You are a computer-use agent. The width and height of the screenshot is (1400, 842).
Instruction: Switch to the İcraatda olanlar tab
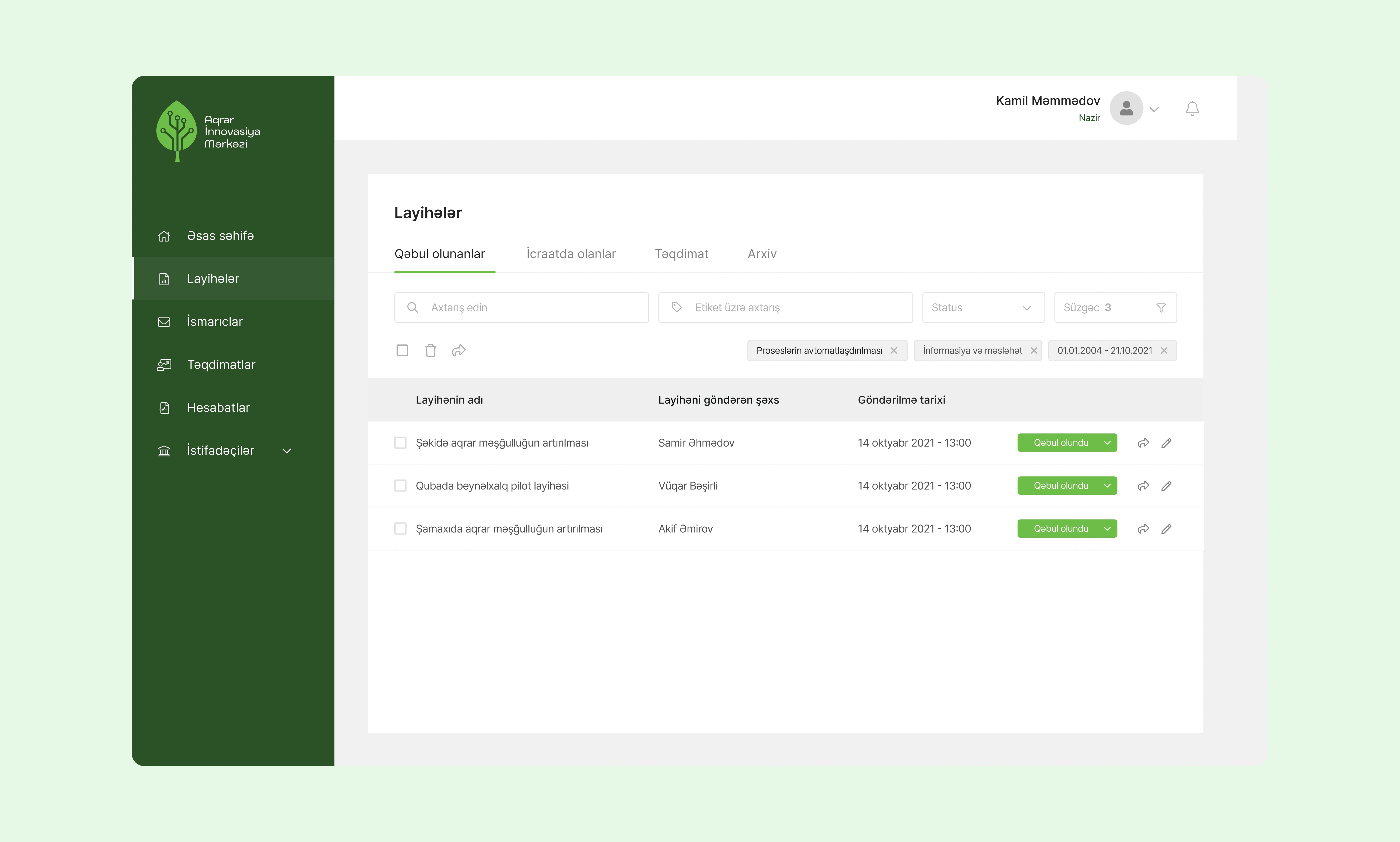point(570,254)
